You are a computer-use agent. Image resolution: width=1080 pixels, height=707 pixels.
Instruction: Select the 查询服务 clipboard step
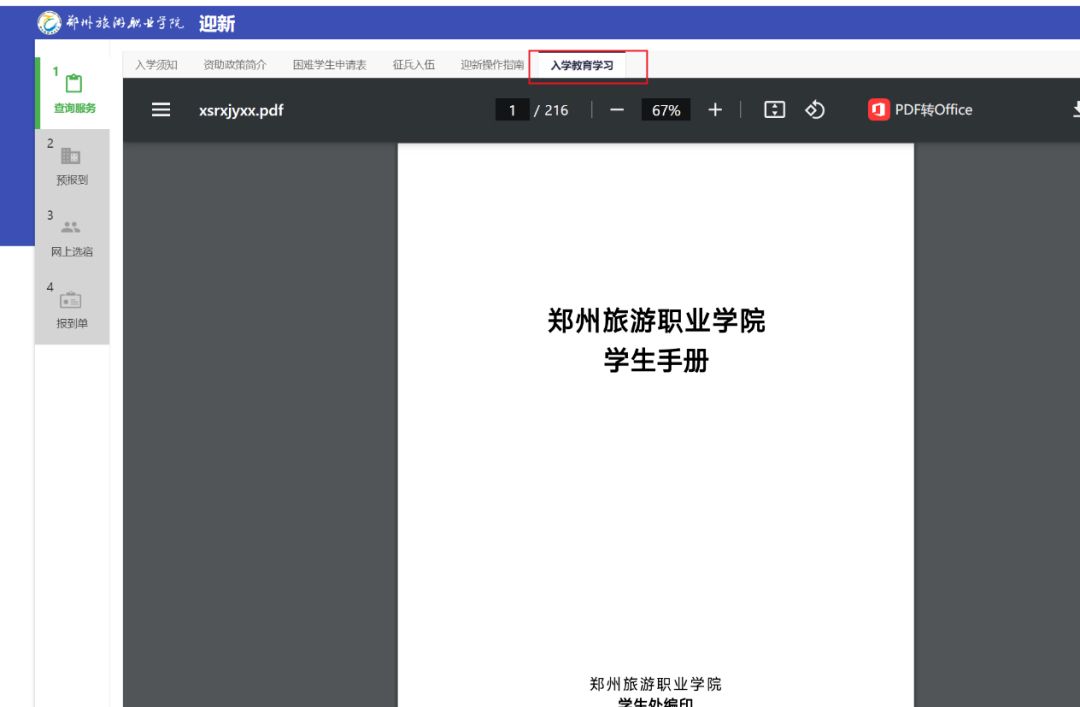[x=74, y=92]
